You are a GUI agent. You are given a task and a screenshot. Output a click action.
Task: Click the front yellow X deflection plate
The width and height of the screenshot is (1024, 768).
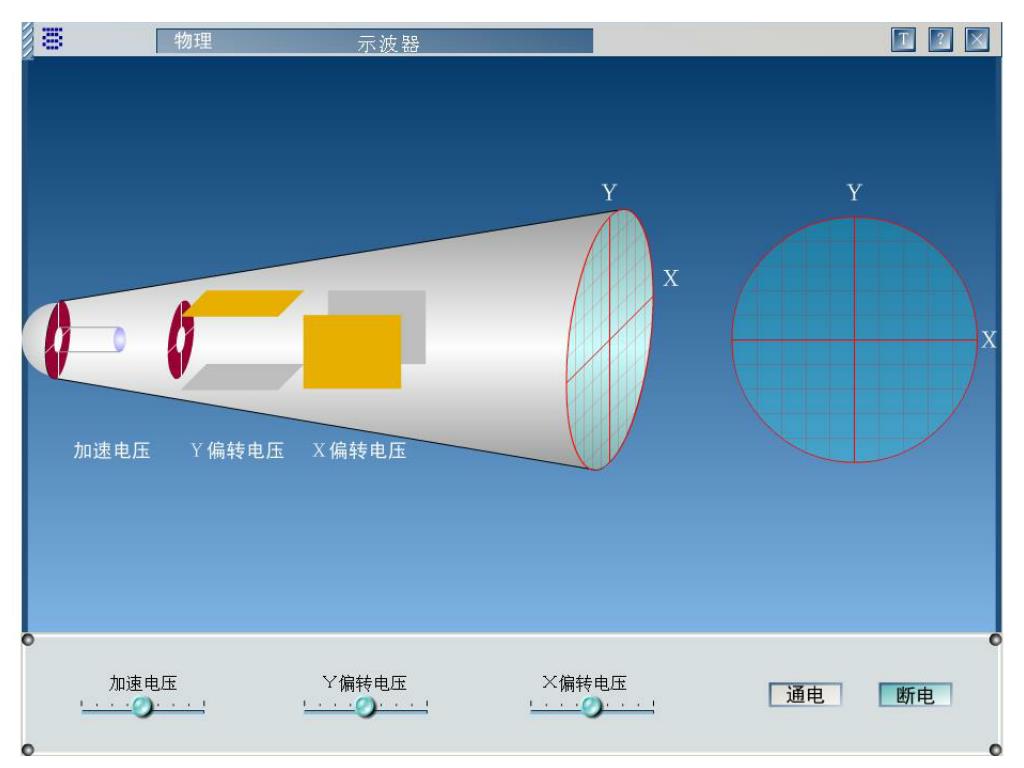click(x=352, y=352)
